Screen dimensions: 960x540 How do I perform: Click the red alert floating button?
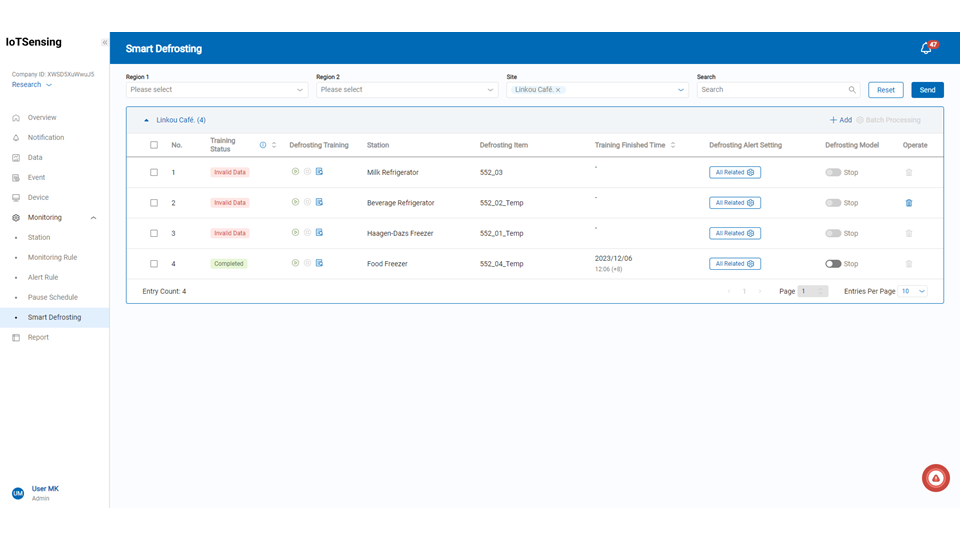click(935, 478)
